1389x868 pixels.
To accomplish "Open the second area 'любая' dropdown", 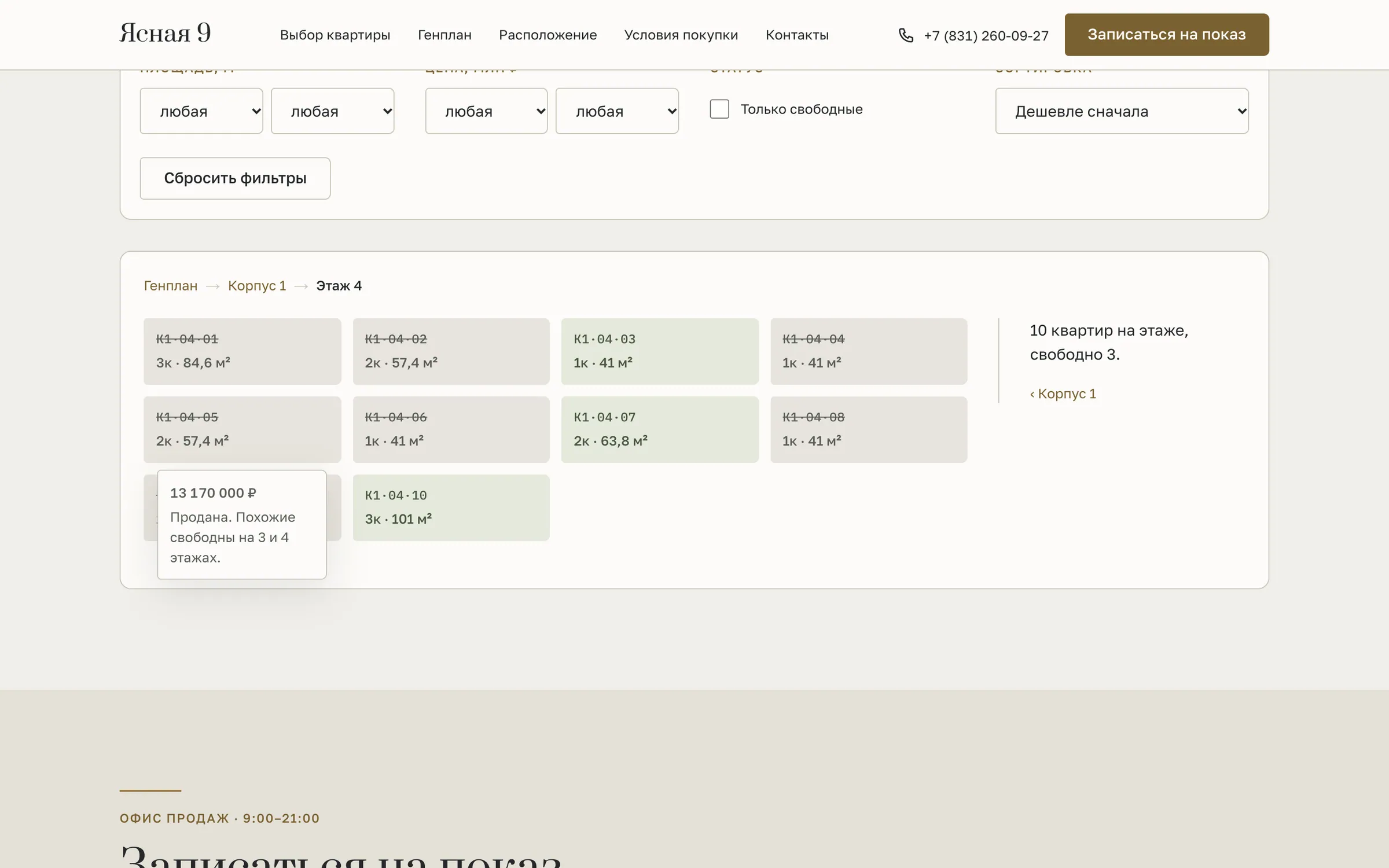I will [333, 111].
